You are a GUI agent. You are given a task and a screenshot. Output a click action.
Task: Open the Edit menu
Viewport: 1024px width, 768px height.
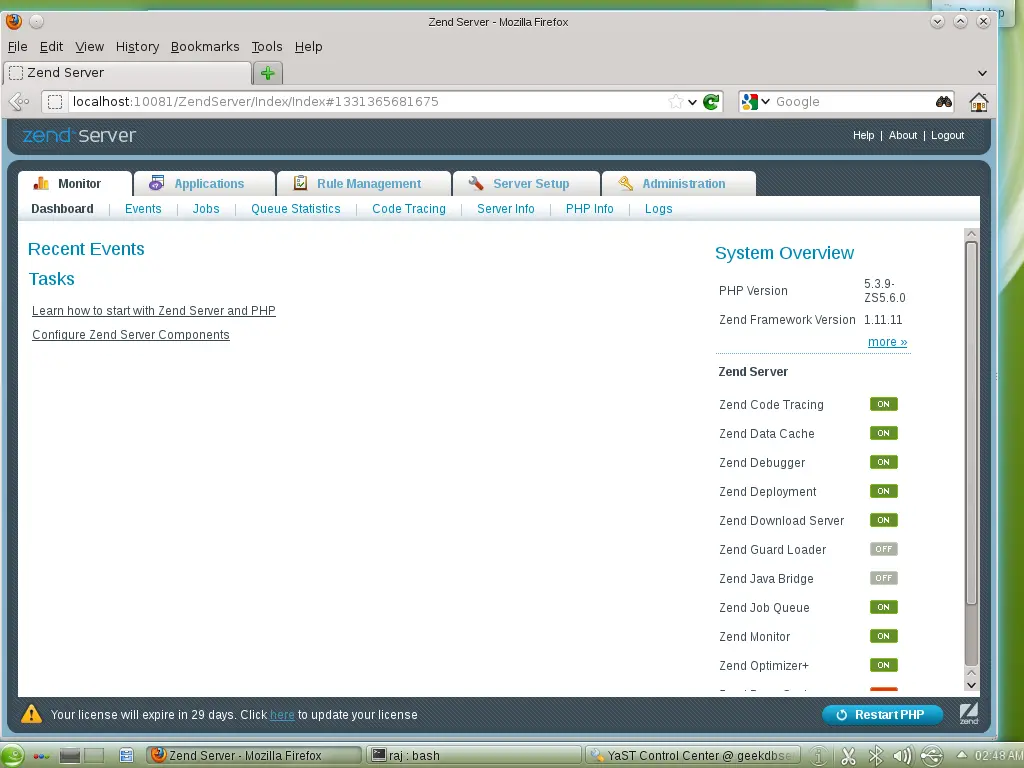(x=51, y=46)
